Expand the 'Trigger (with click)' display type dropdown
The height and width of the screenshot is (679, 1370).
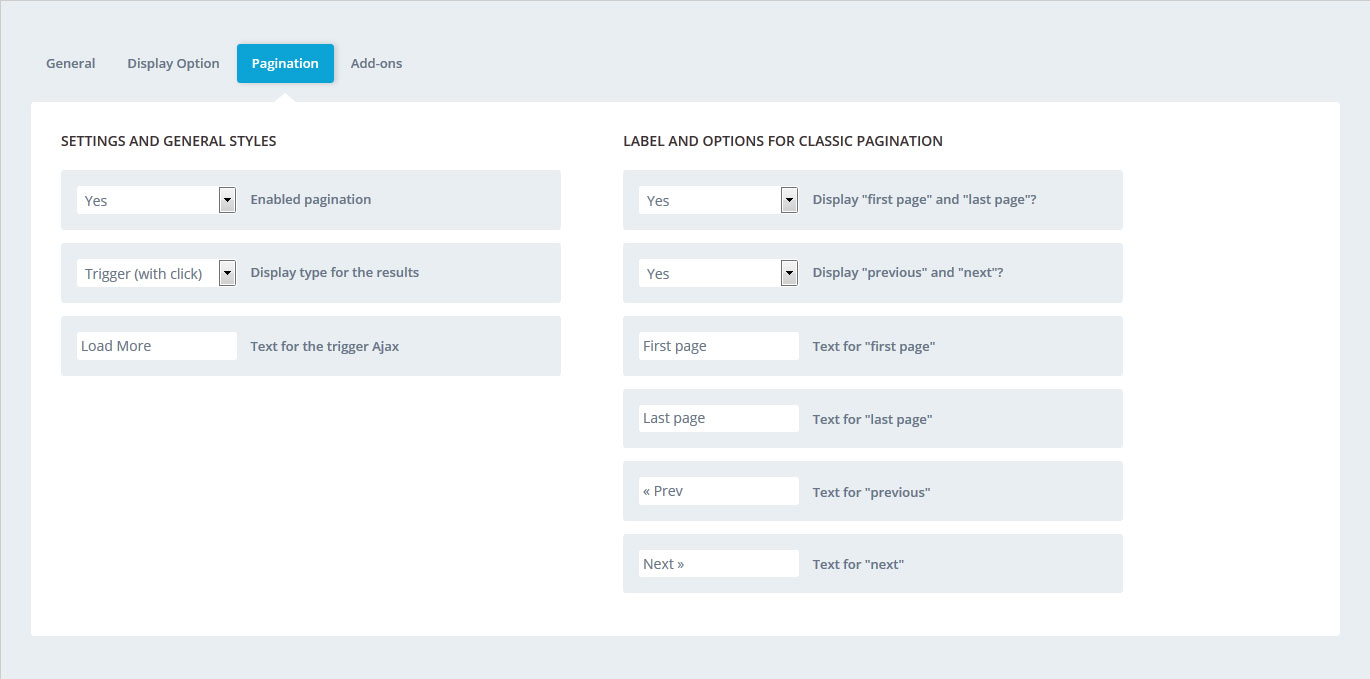(157, 273)
